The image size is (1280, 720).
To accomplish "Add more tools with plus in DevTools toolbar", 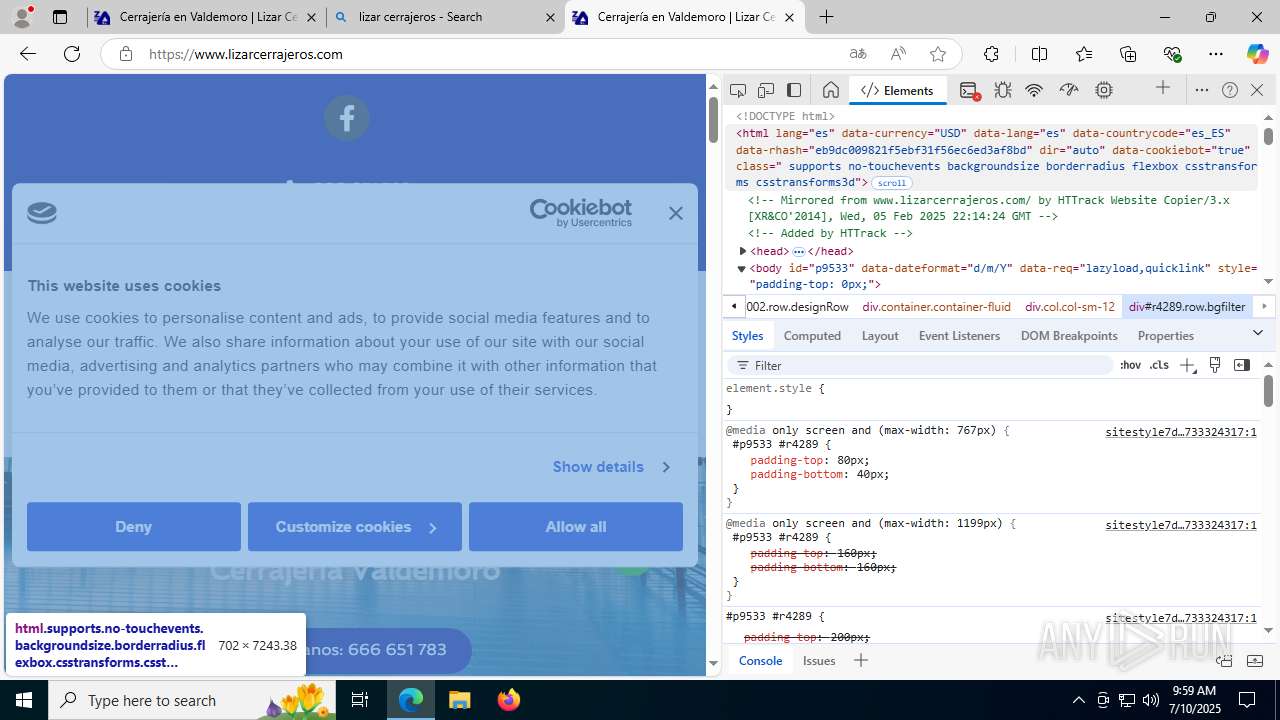I will [x=1163, y=89].
